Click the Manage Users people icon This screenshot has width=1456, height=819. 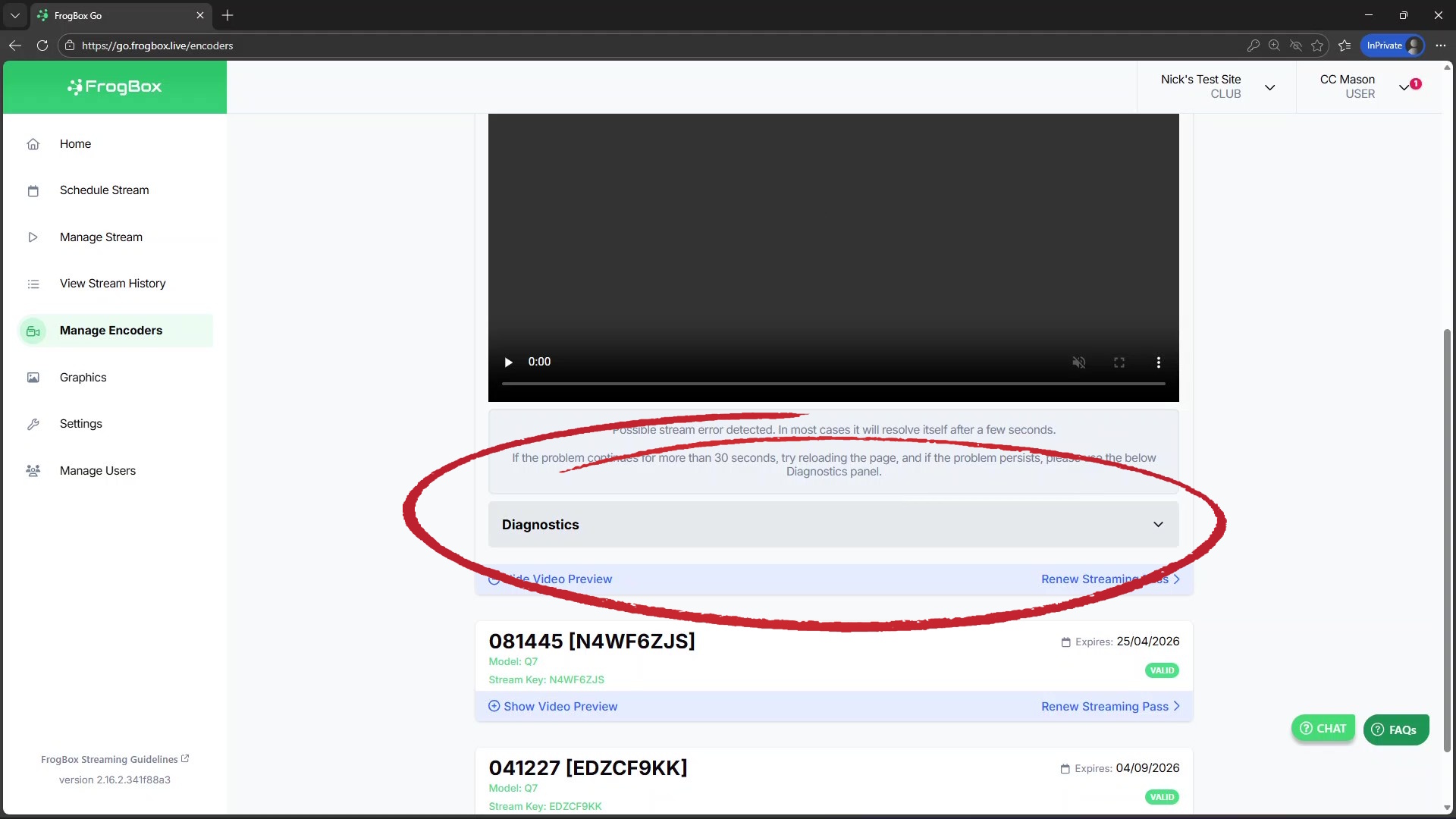click(33, 471)
